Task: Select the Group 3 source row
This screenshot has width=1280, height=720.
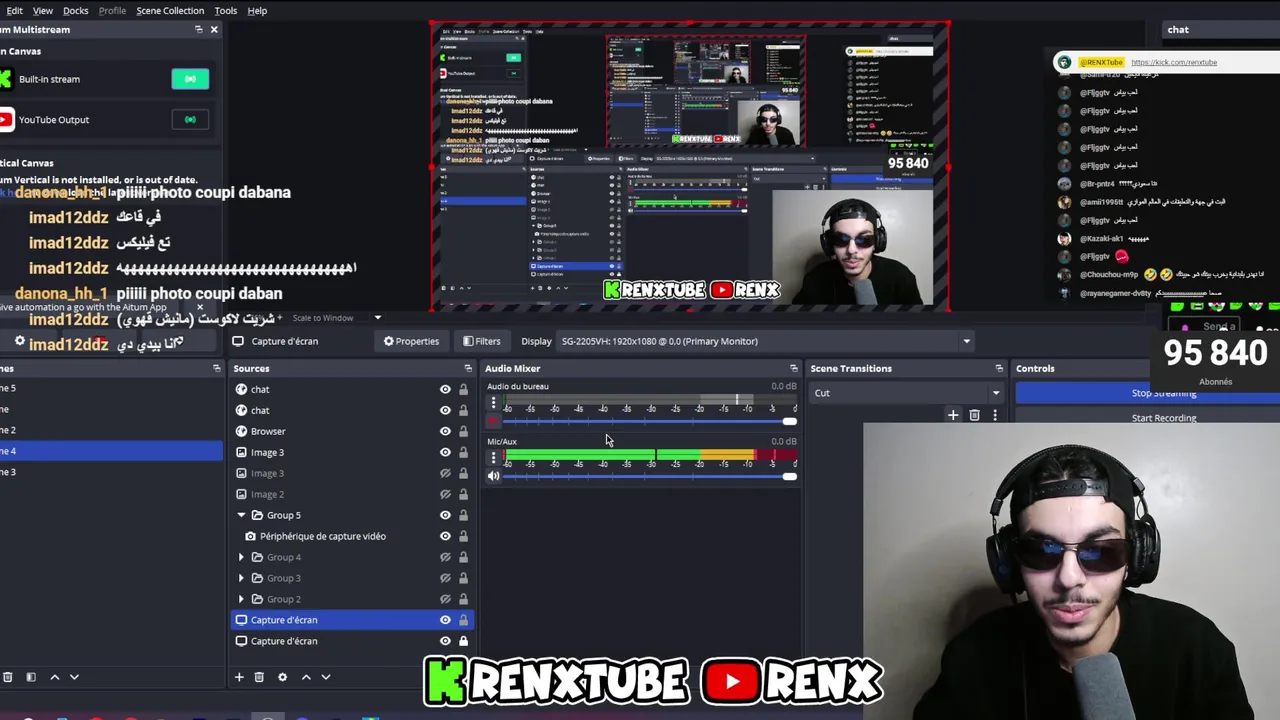Action: point(351,578)
